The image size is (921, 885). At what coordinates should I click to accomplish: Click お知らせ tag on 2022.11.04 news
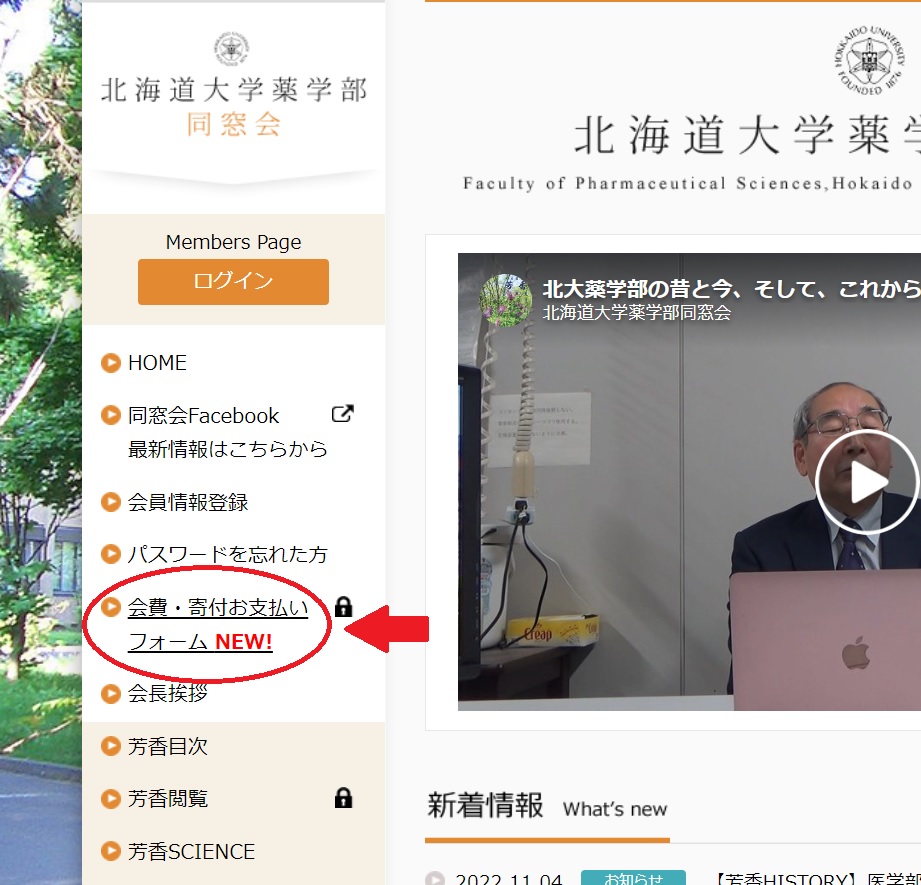click(633, 878)
